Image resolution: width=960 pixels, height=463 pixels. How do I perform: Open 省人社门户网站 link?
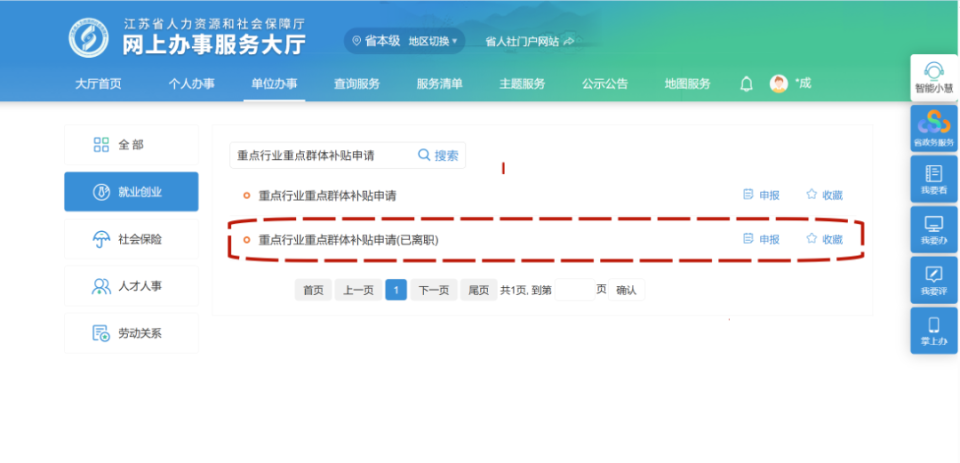(529, 42)
